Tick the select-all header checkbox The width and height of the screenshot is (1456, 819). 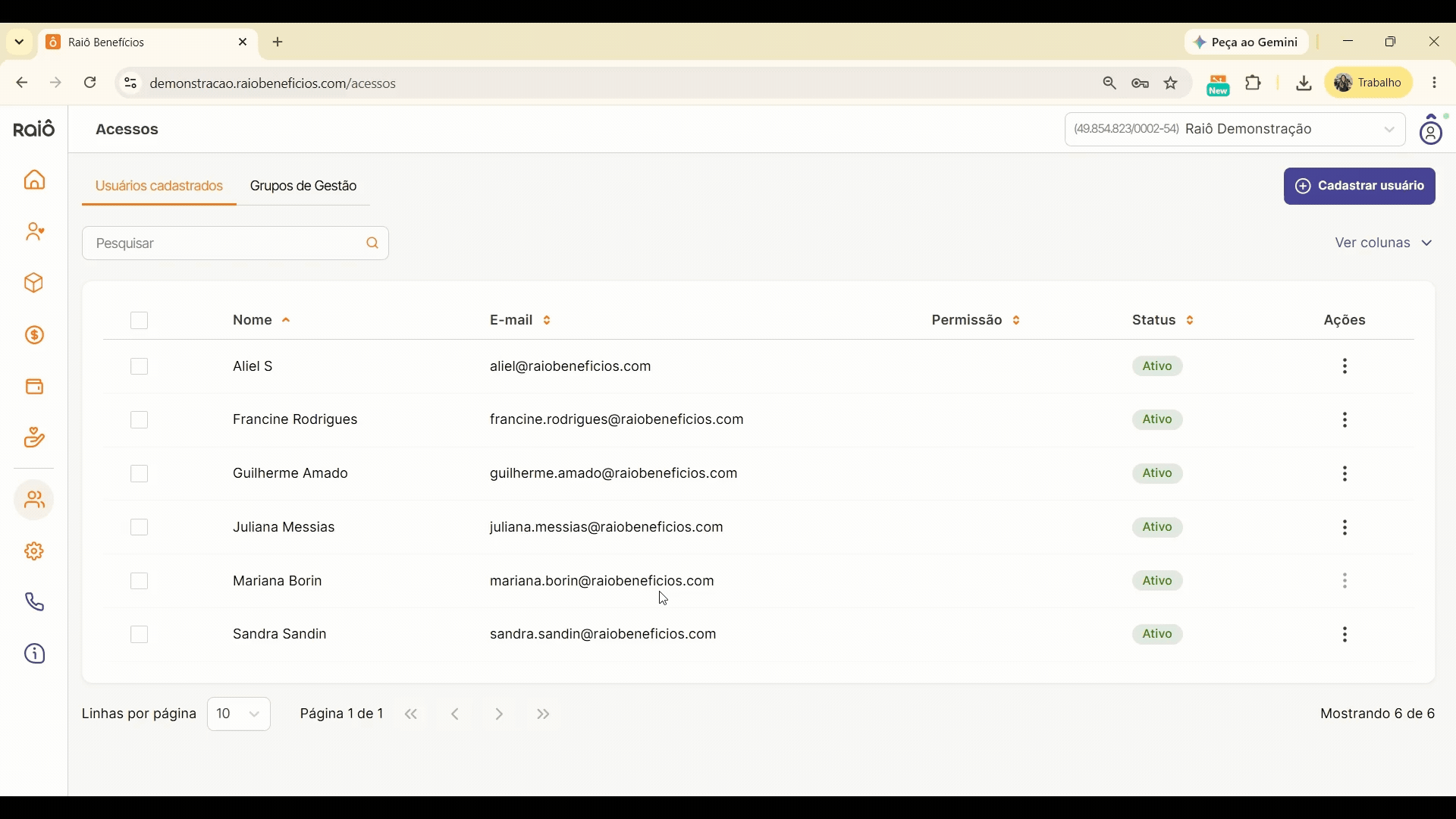(x=140, y=322)
